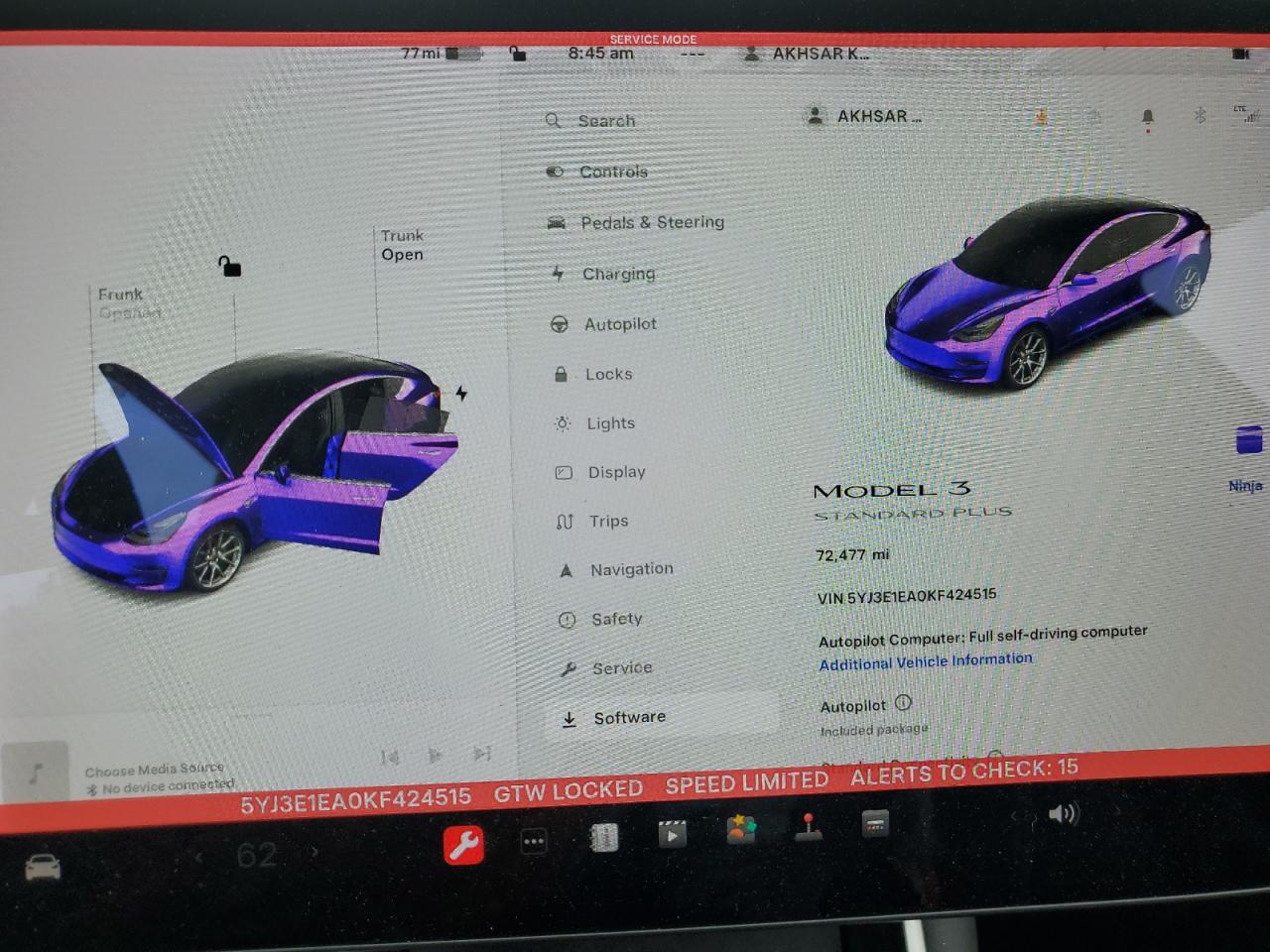Tap the 8:45 am clock

click(x=600, y=54)
